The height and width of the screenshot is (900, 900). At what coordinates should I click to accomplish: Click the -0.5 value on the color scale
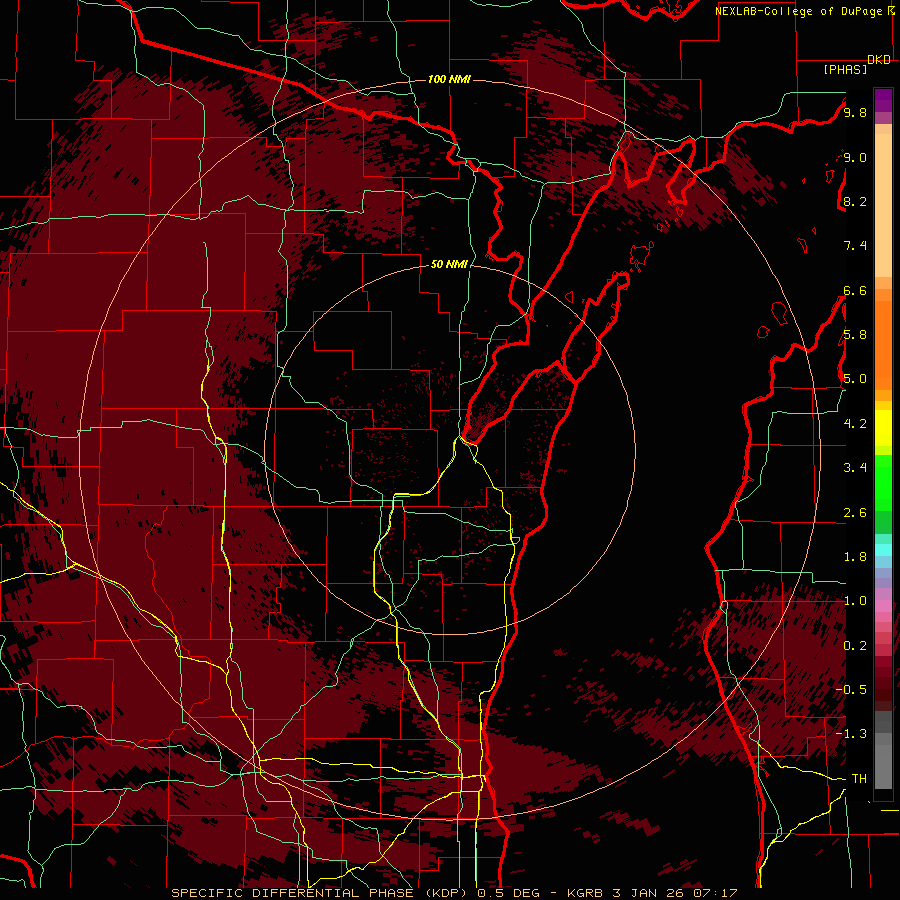pos(851,690)
